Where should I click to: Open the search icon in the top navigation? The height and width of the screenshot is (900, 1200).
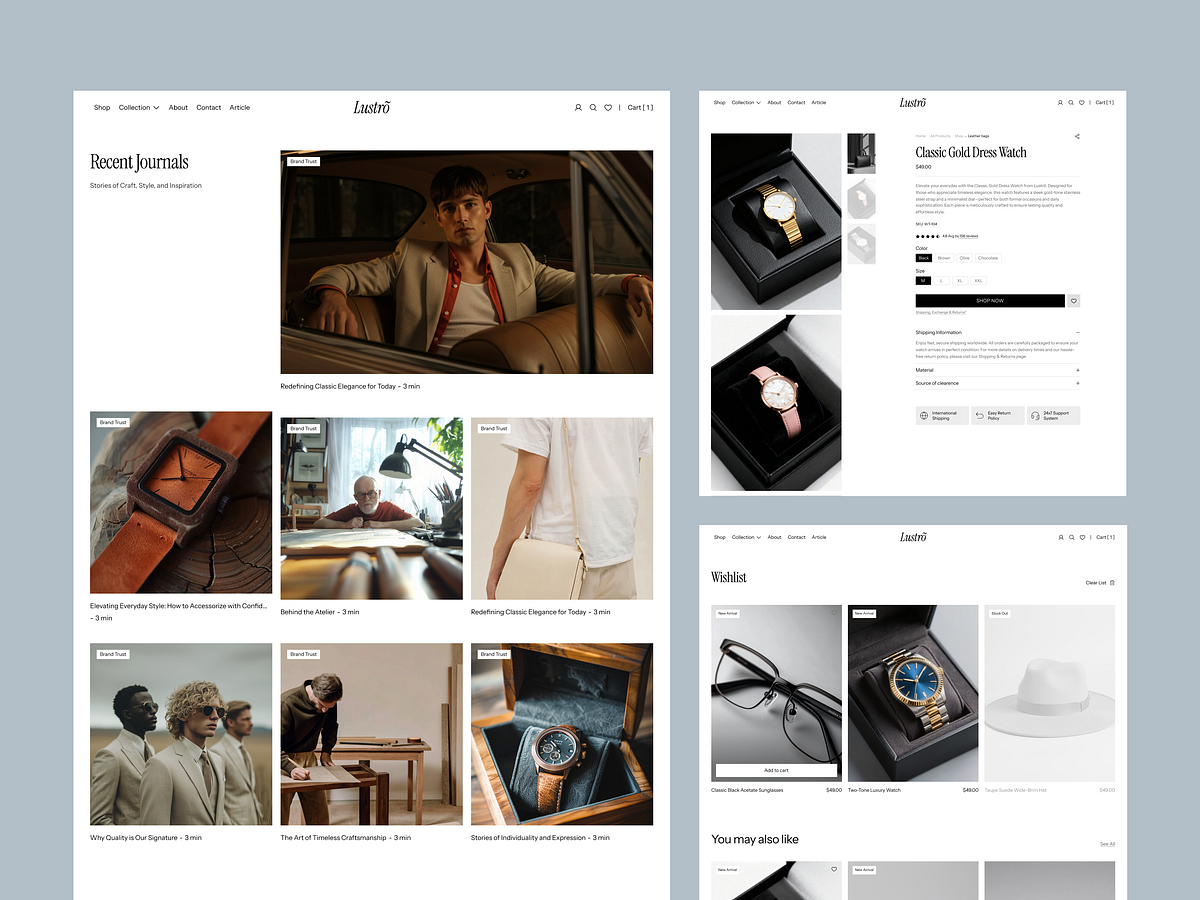click(593, 107)
